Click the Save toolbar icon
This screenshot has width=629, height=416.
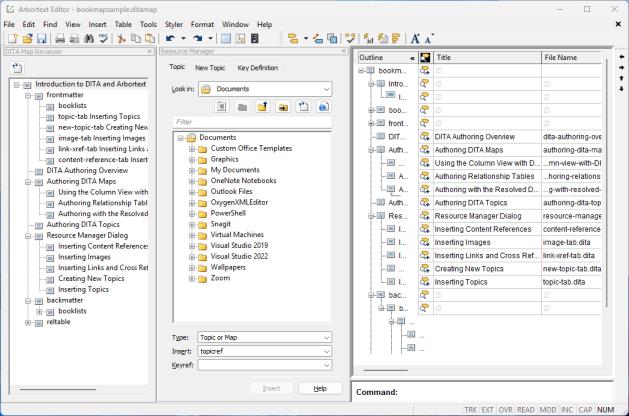(x=42, y=39)
